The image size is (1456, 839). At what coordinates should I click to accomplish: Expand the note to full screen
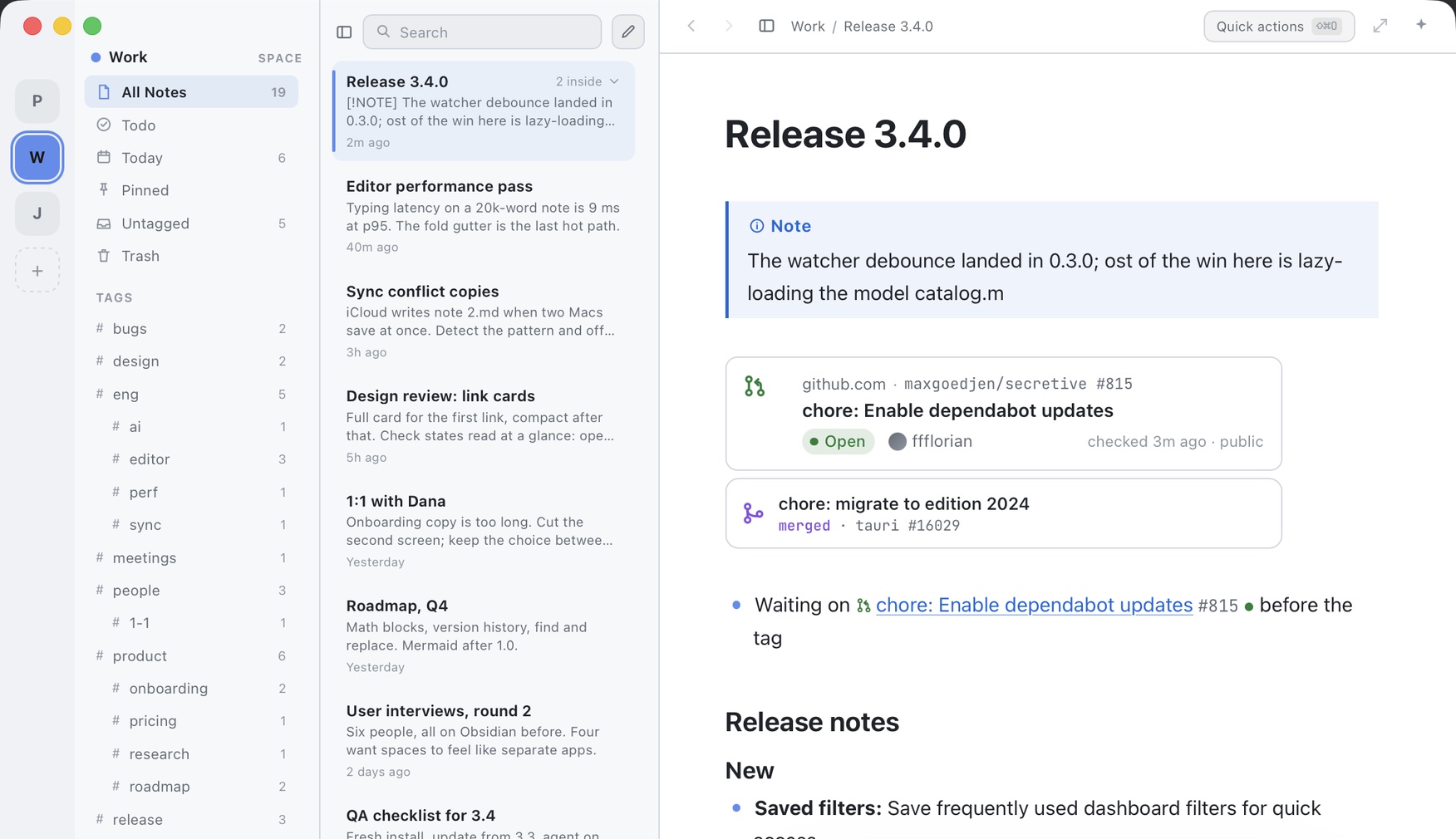click(x=1380, y=26)
